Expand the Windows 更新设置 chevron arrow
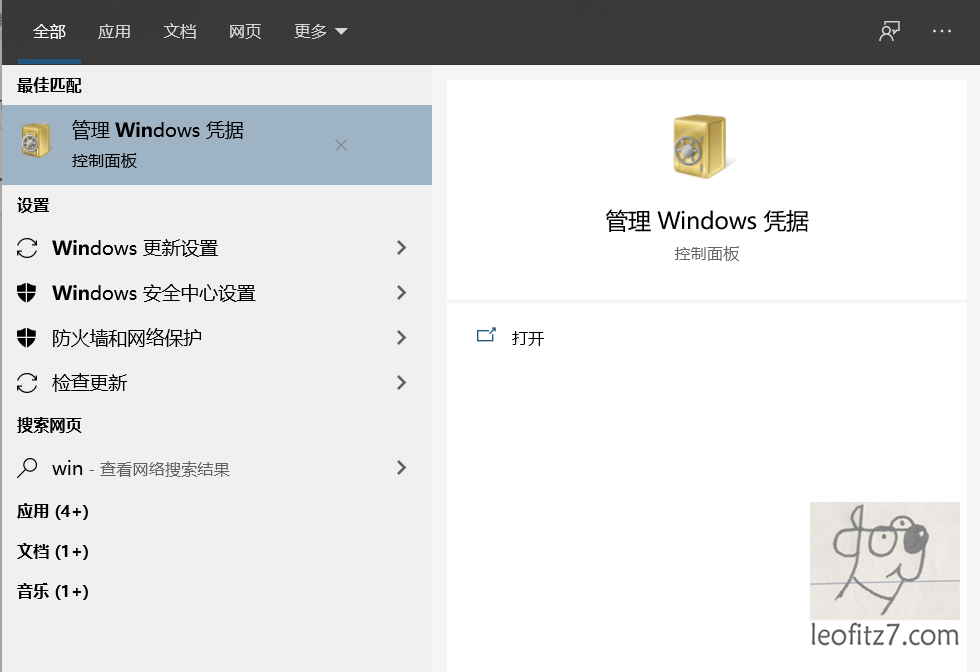 click(x=401, y=248)
